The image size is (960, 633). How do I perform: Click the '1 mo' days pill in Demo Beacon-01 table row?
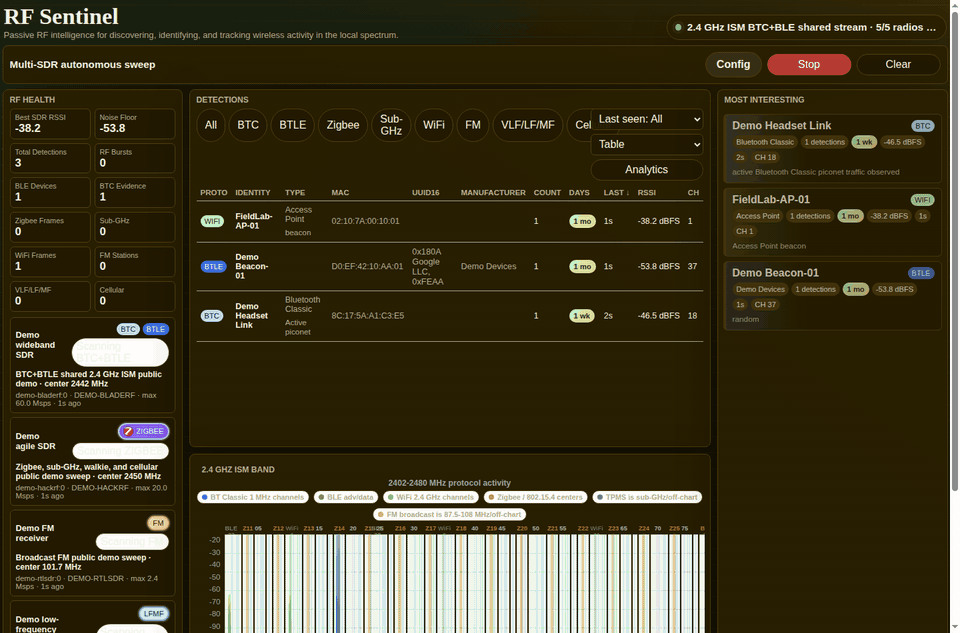[x=582, y=266]
